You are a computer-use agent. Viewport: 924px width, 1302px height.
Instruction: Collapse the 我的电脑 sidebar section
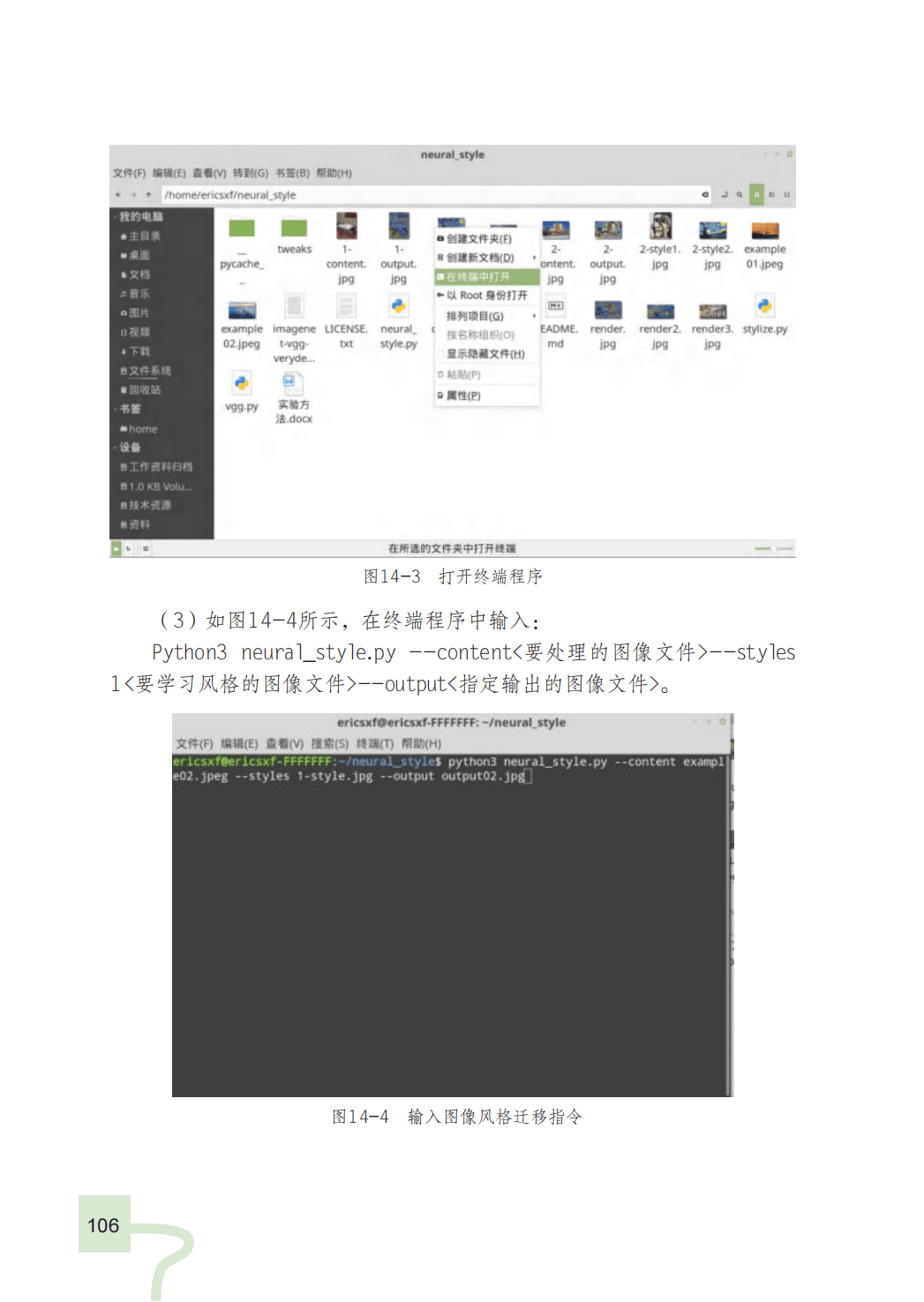(x=115, y=216)
